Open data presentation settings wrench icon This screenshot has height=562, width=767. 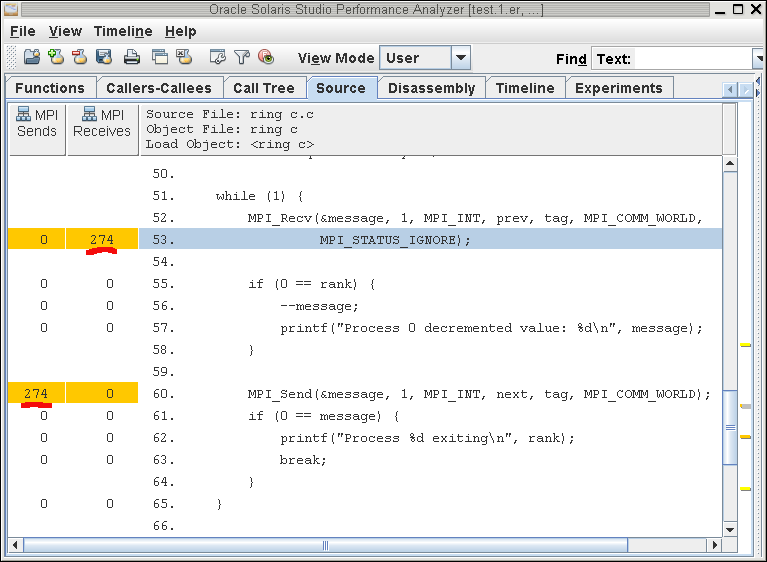tap(217, 57)
